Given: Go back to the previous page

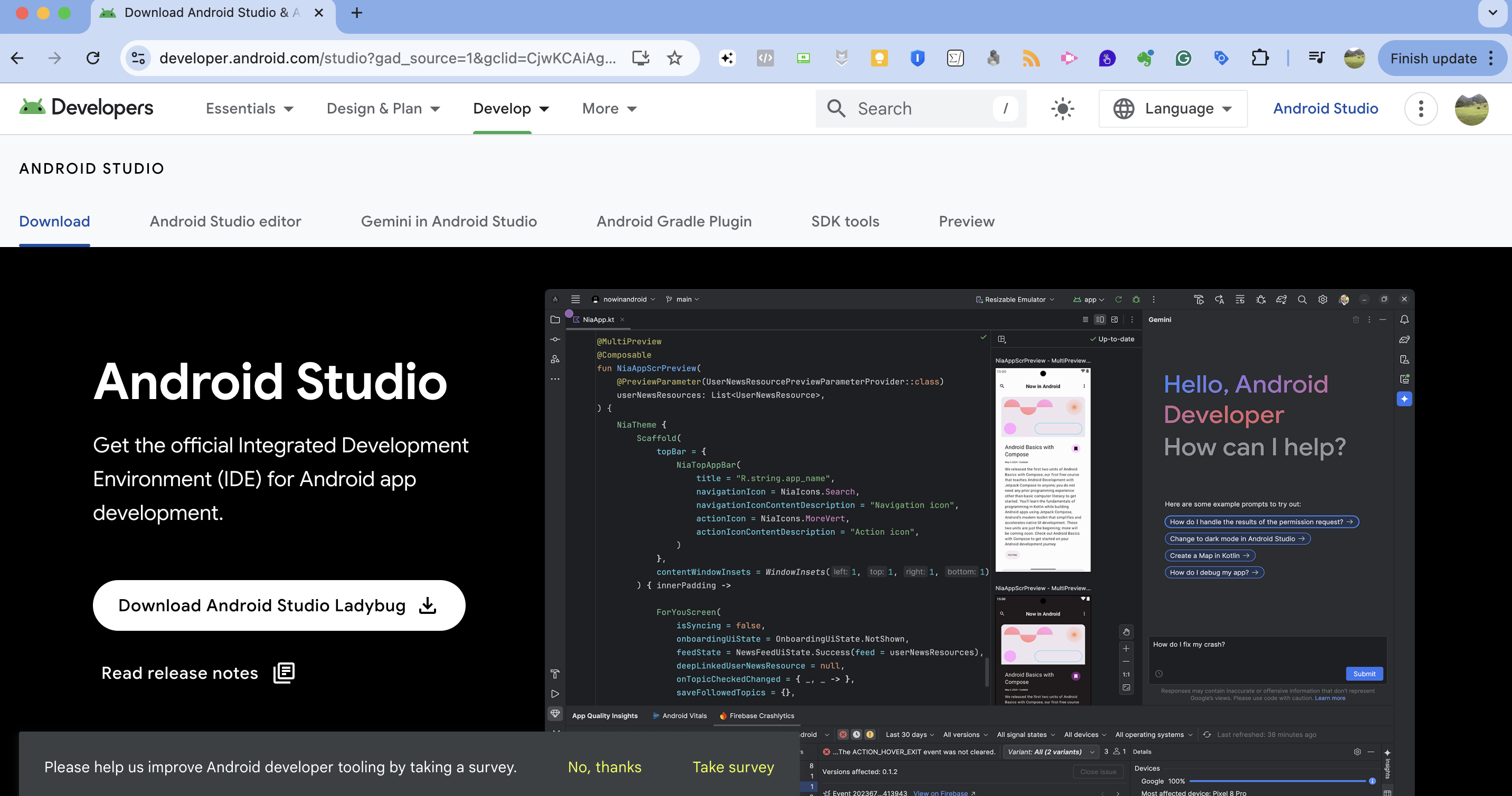Looking at the screenshot, I should (17, 58).
